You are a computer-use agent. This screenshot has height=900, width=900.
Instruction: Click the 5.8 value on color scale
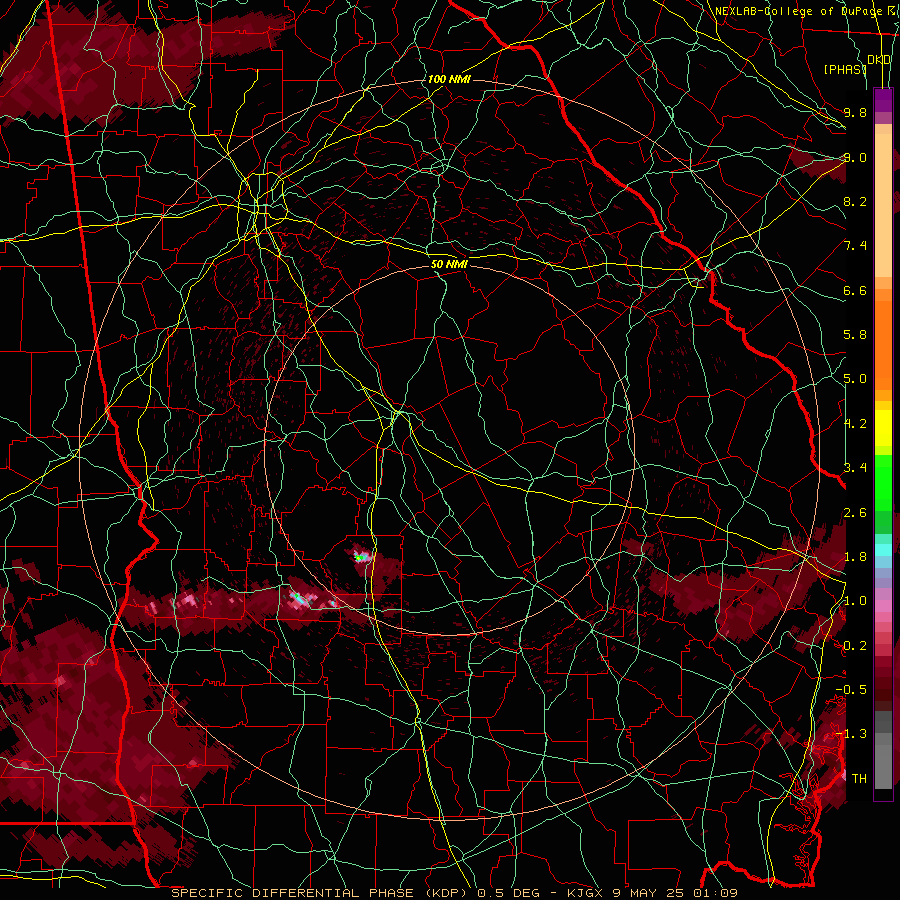(x=855, y=335)
